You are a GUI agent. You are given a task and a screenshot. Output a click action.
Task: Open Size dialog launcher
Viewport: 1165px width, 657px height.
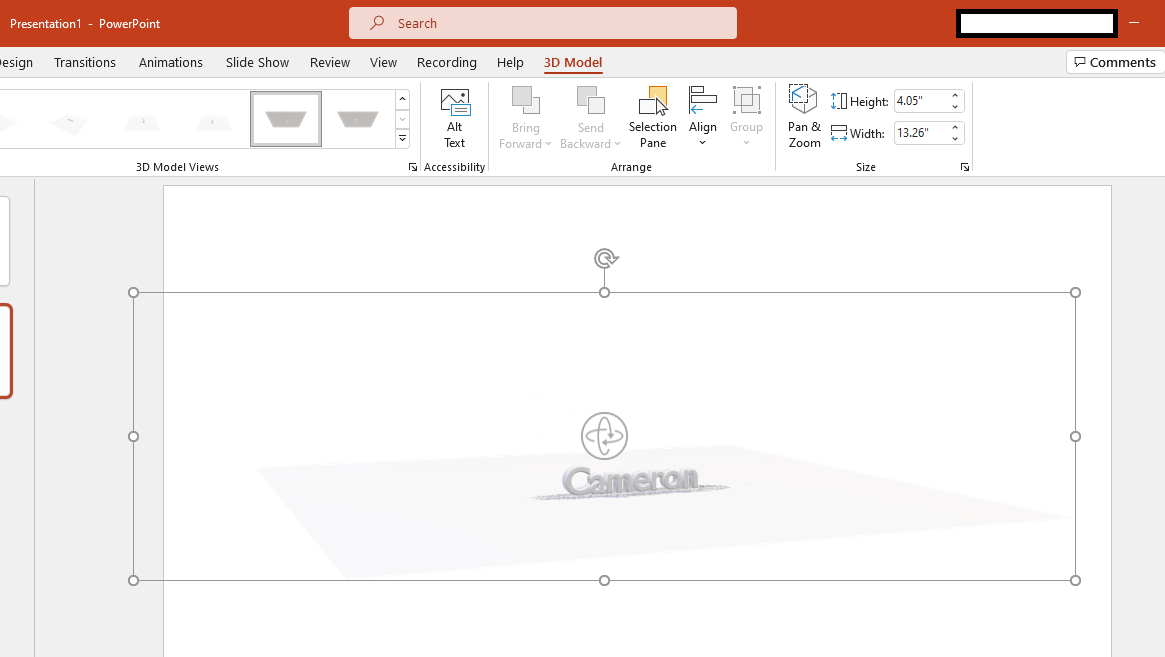(964, 167)
